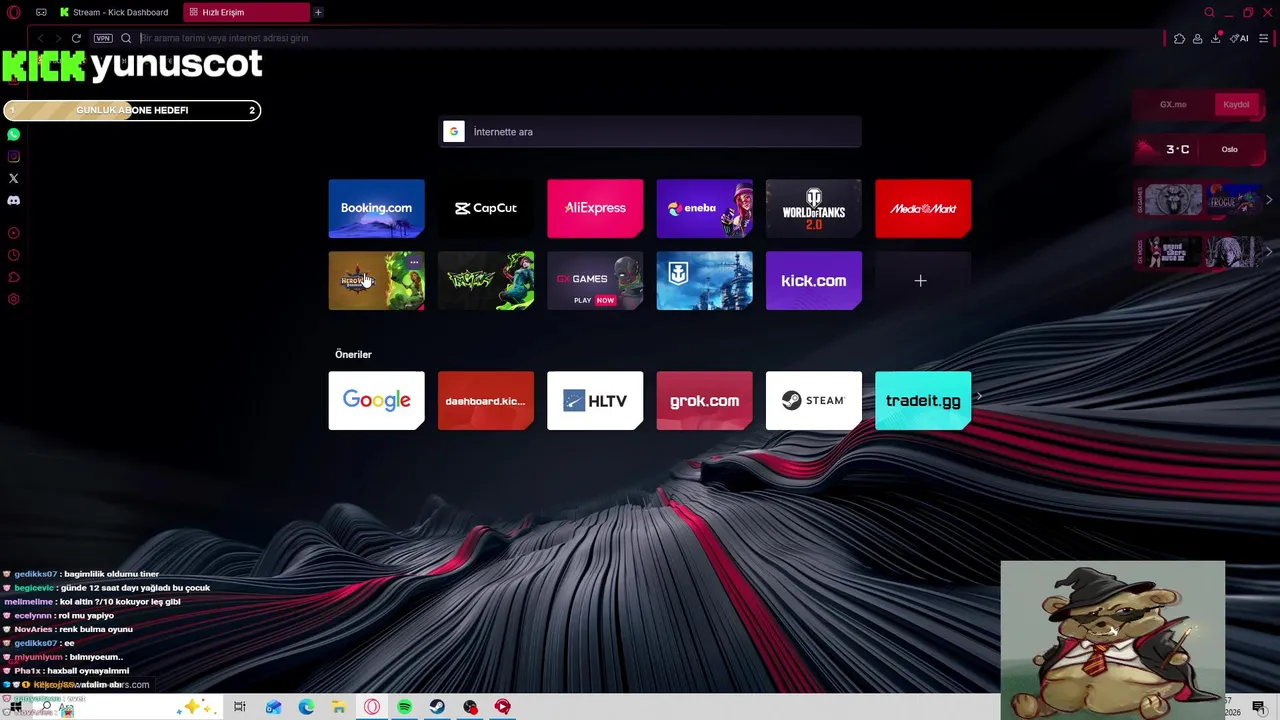Open the GX Games Play Now tile

(595, 281)
